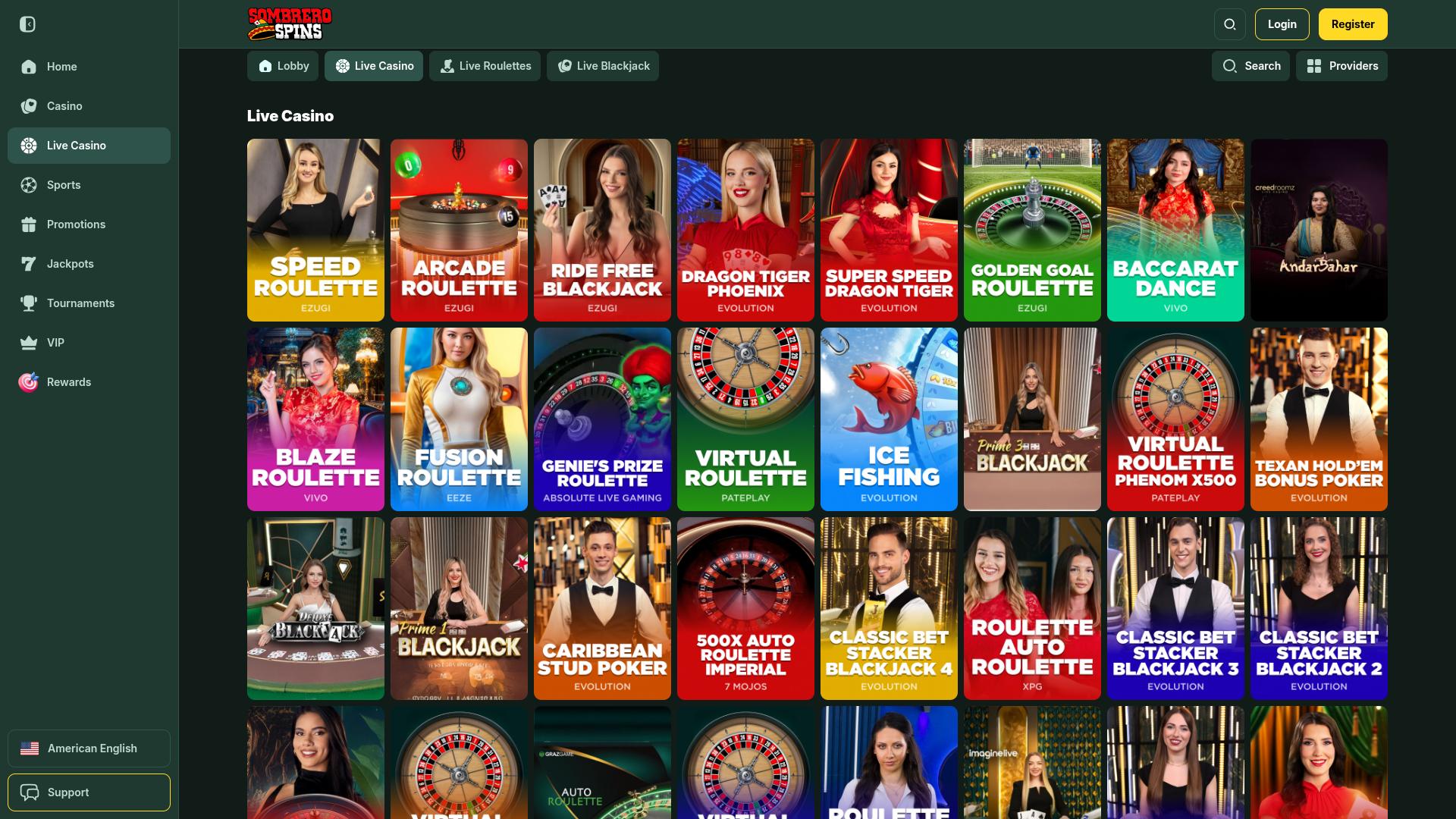The height and width of the screenshot is (819, 1456).
Task: Open Baccarat Dance by Vivo
Action: click(x=1175, y=230)
